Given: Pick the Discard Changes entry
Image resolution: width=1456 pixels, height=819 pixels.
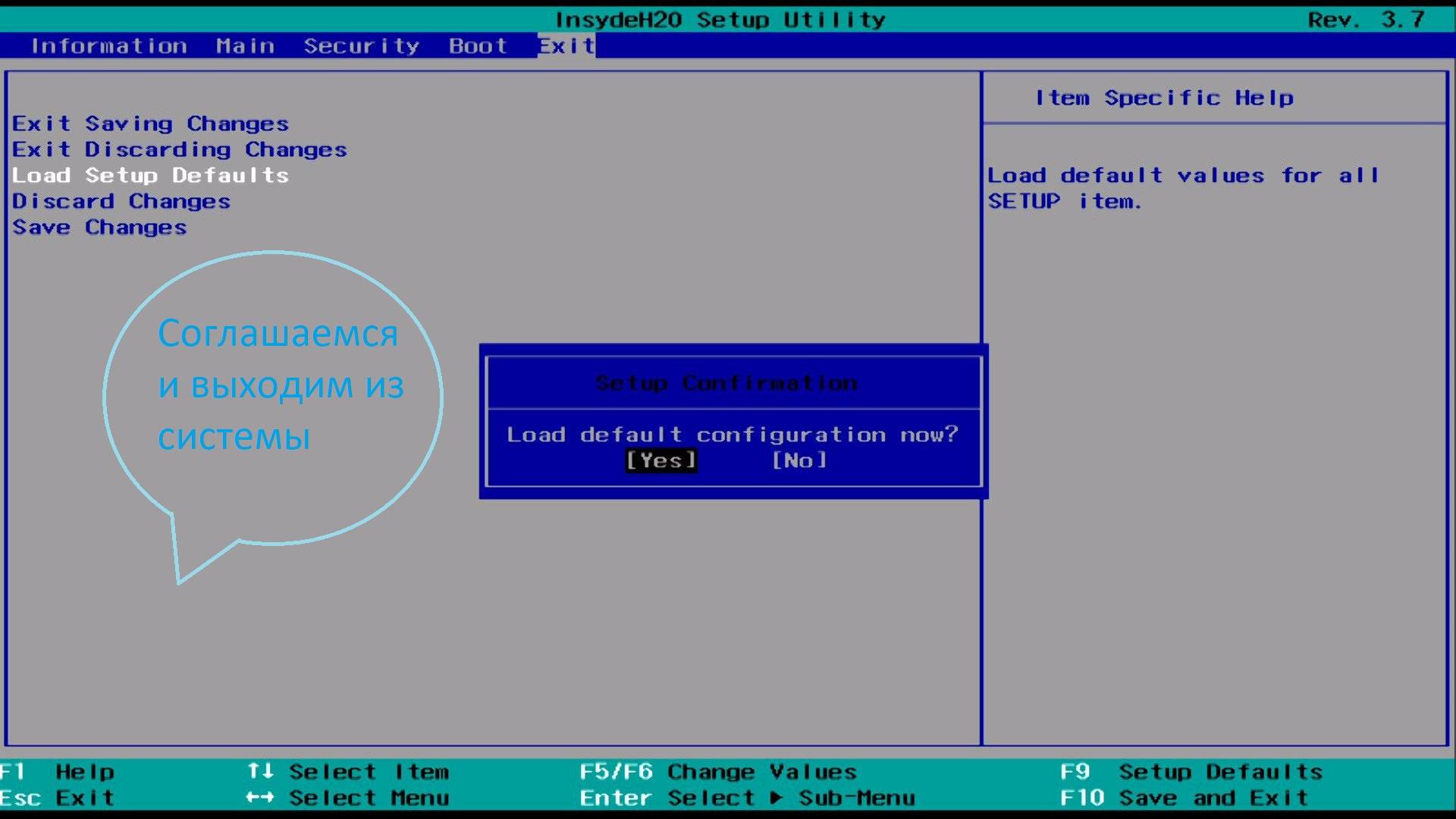Looking at the screenshot, I should [121, 201].
